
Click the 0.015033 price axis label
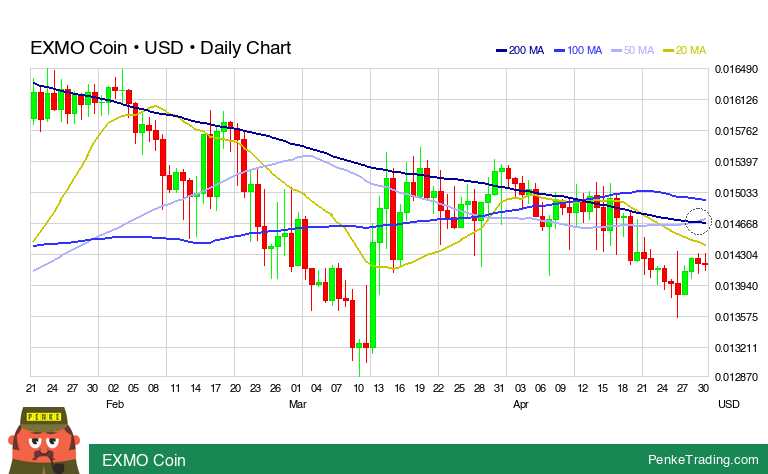tap(736, 193)
